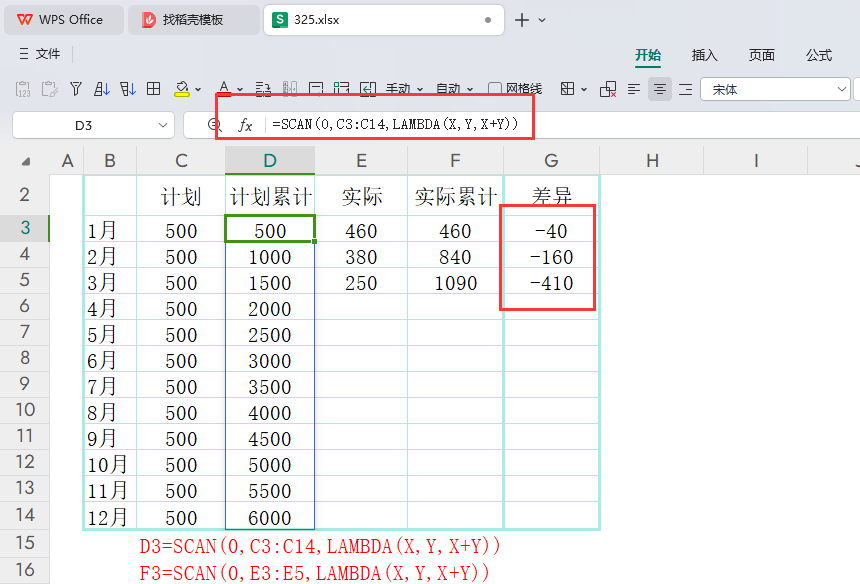860x584 pixels.
Task: Open the 文件 menu
Action: click(39, 54)
